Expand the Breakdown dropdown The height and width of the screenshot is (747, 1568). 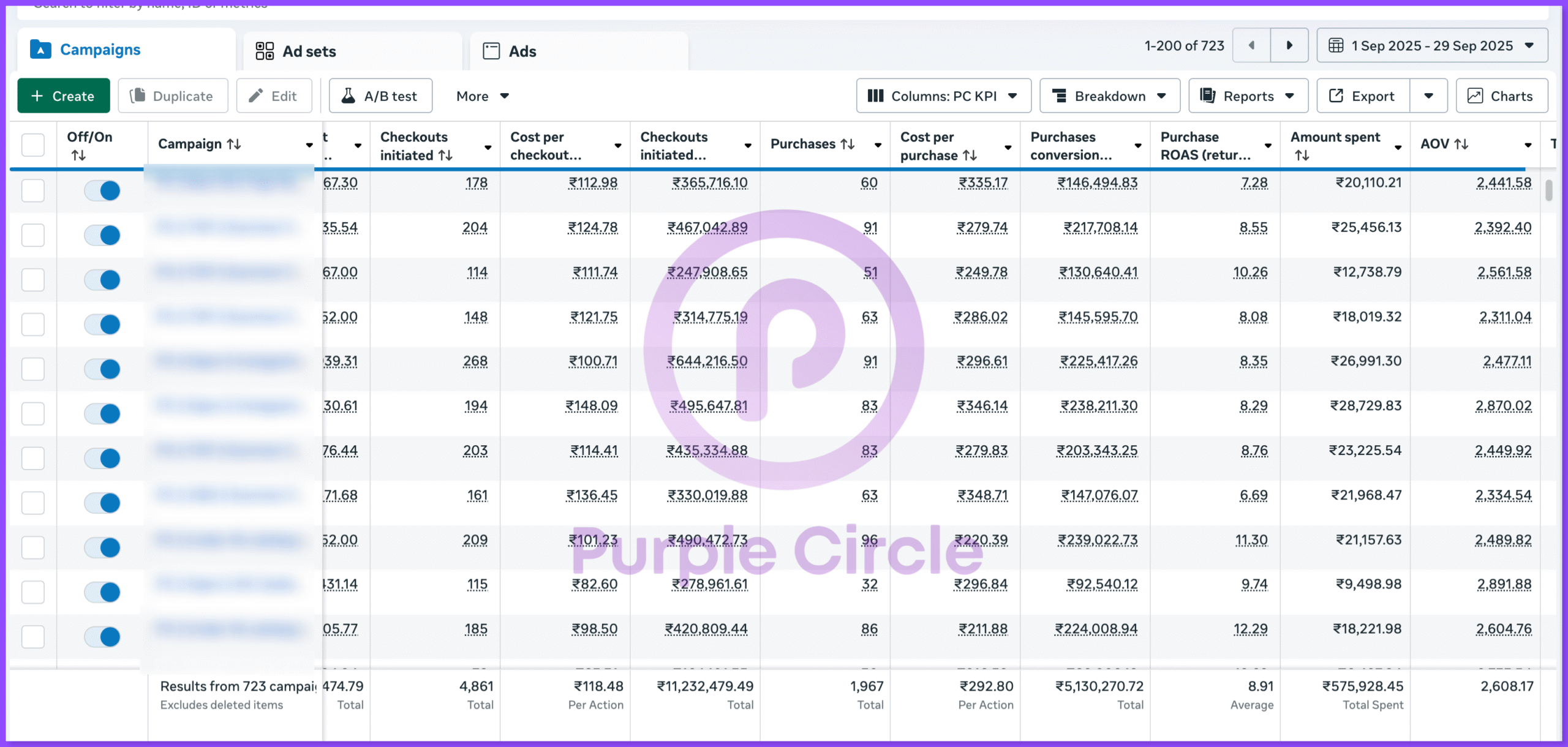[x=1109, y=96]
